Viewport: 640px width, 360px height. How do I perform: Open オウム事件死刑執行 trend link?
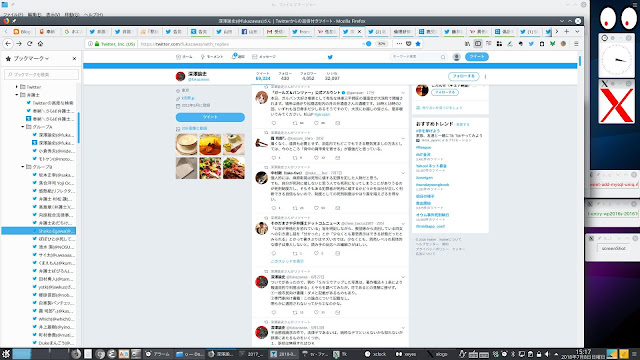(x=433, y=215)
